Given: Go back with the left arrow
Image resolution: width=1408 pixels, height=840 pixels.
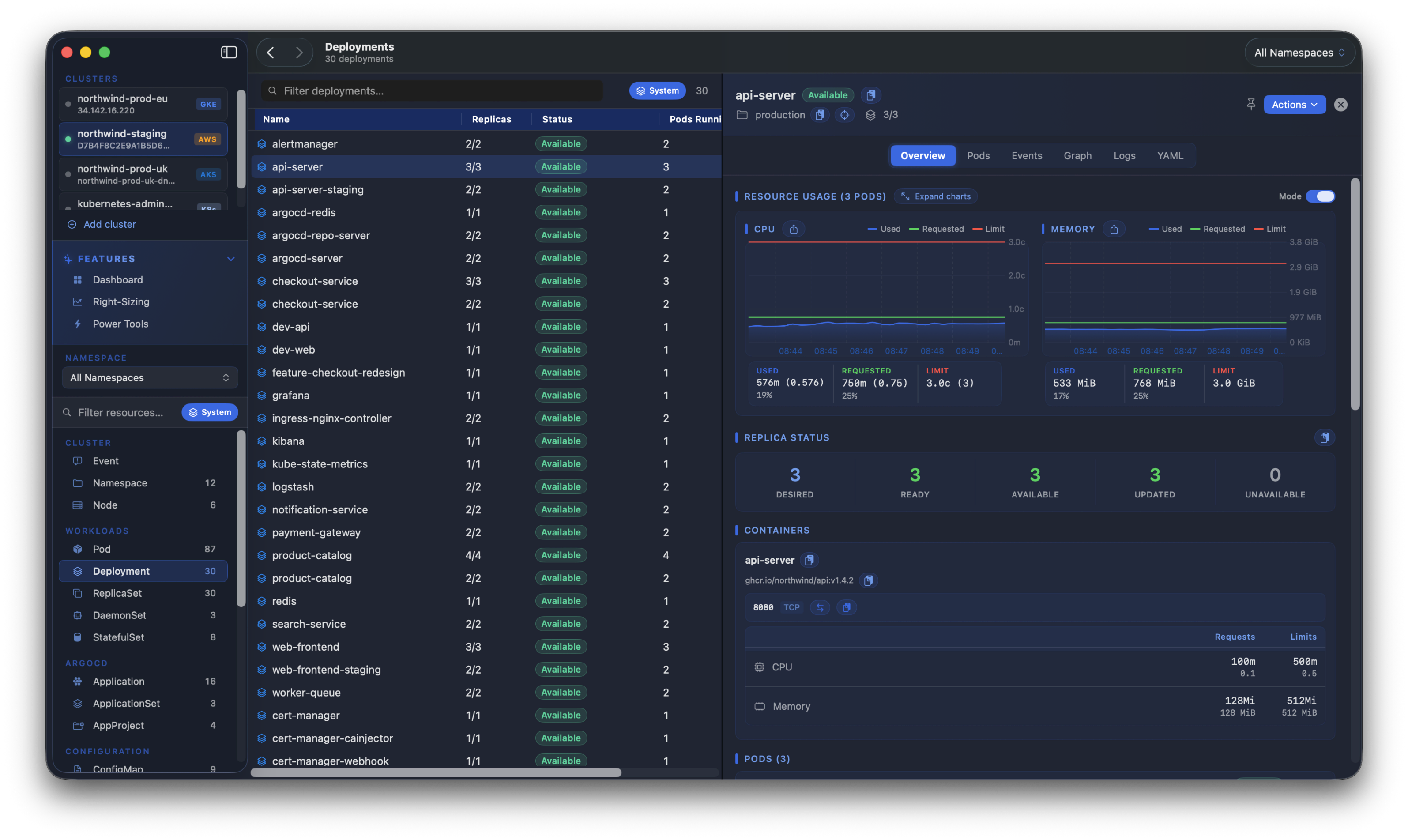Looking at the screenshot, I should [271, 53].
